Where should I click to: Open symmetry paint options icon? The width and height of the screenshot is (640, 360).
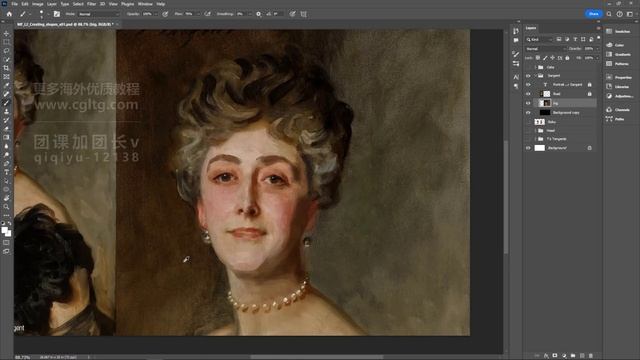304,14
